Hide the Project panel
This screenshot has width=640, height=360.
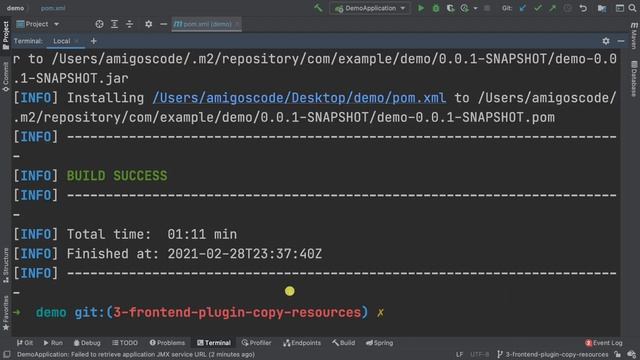(164, 24)
